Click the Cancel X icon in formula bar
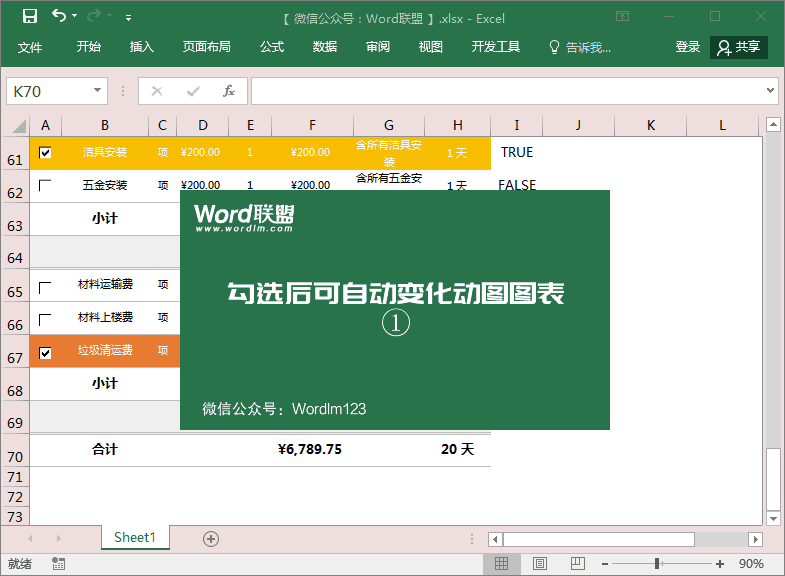This screenshot has width=785, height=576. (x=157, y=91)
